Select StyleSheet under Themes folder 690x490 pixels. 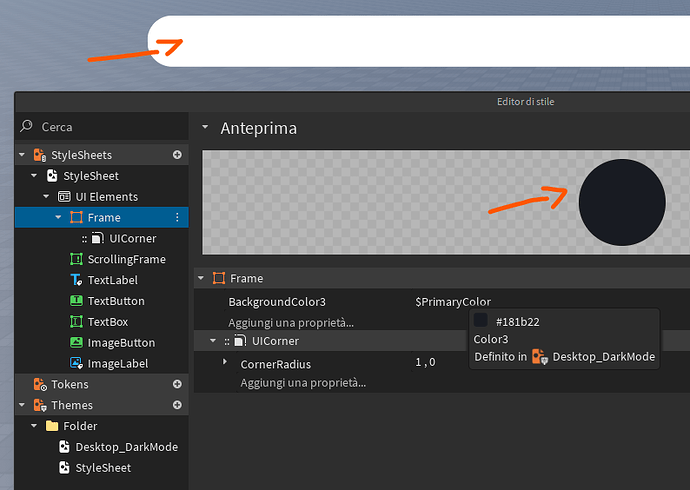coord(103,468)
